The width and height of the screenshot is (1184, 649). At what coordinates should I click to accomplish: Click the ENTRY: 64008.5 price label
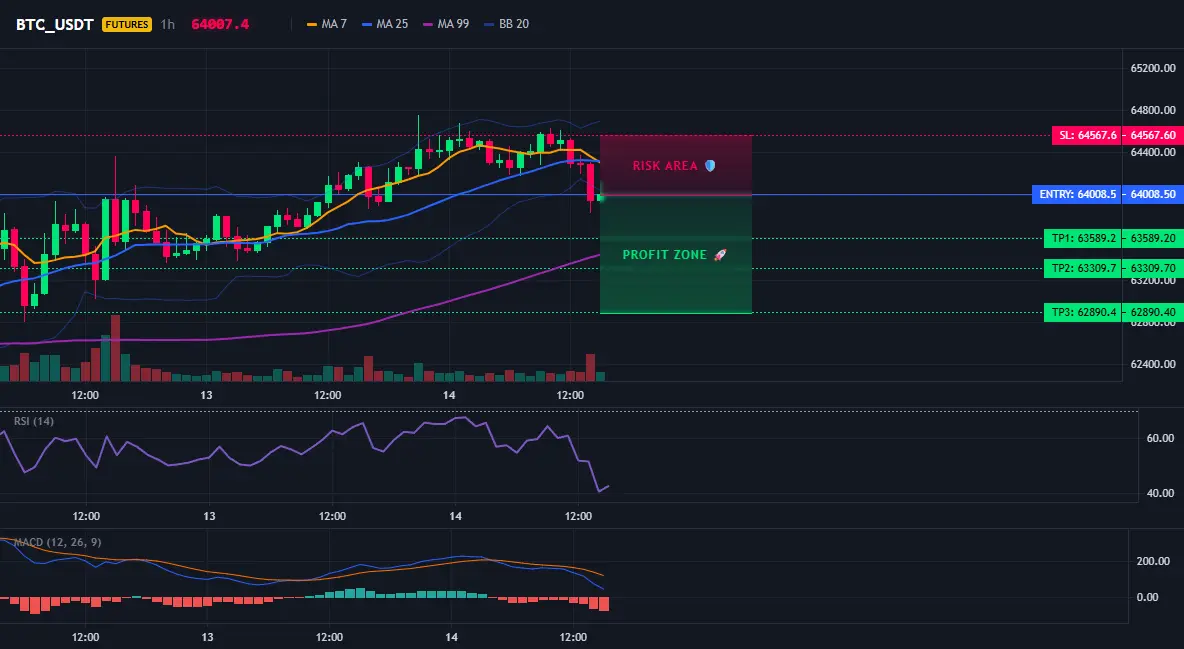point(1077,194)
